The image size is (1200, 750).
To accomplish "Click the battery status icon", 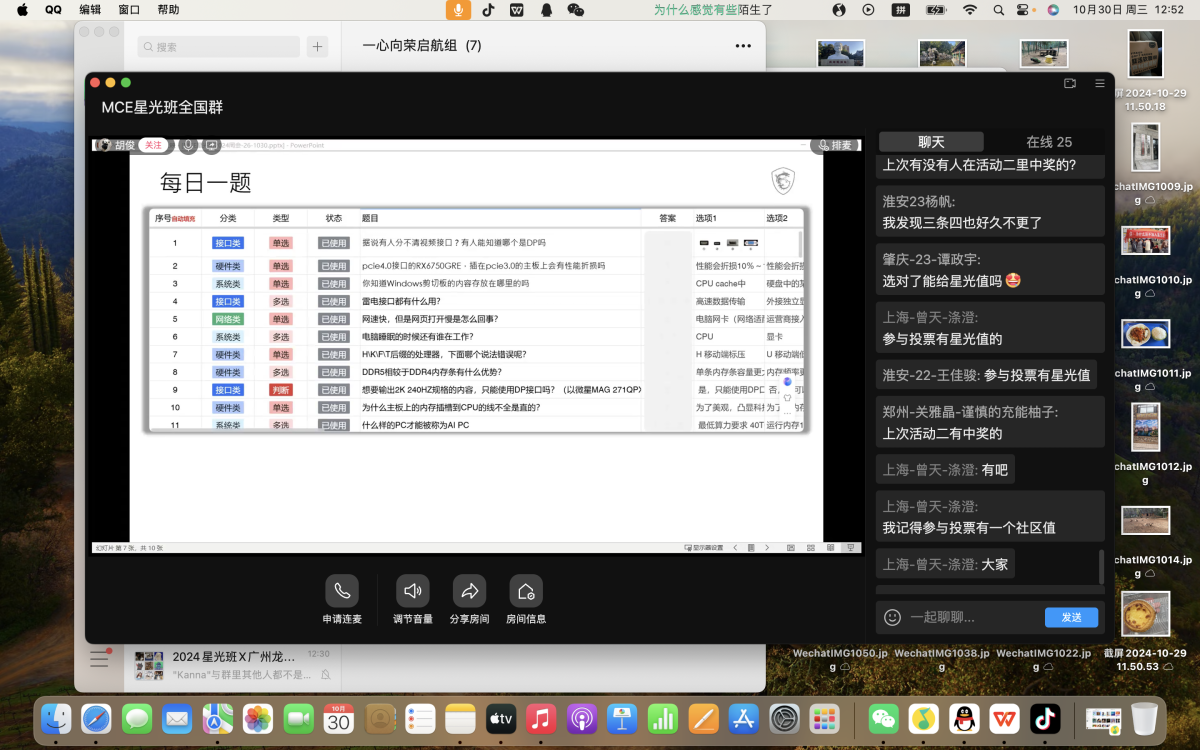I will point(935,9).
